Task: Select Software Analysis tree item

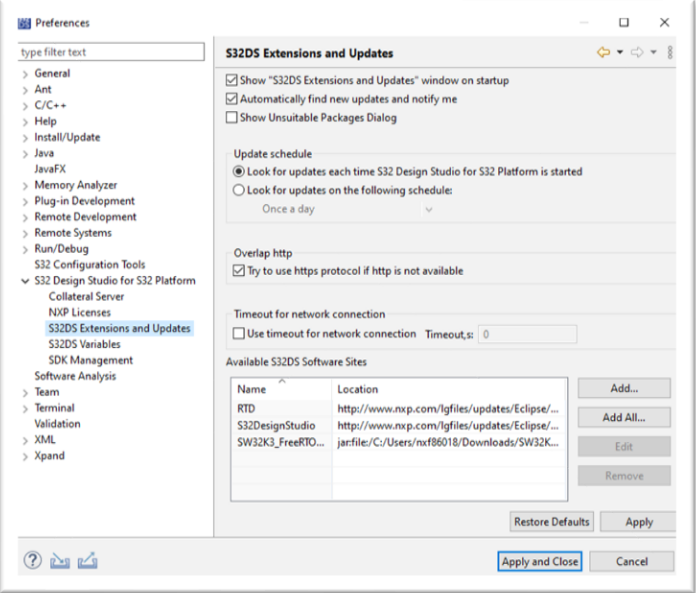Action: 75,376
